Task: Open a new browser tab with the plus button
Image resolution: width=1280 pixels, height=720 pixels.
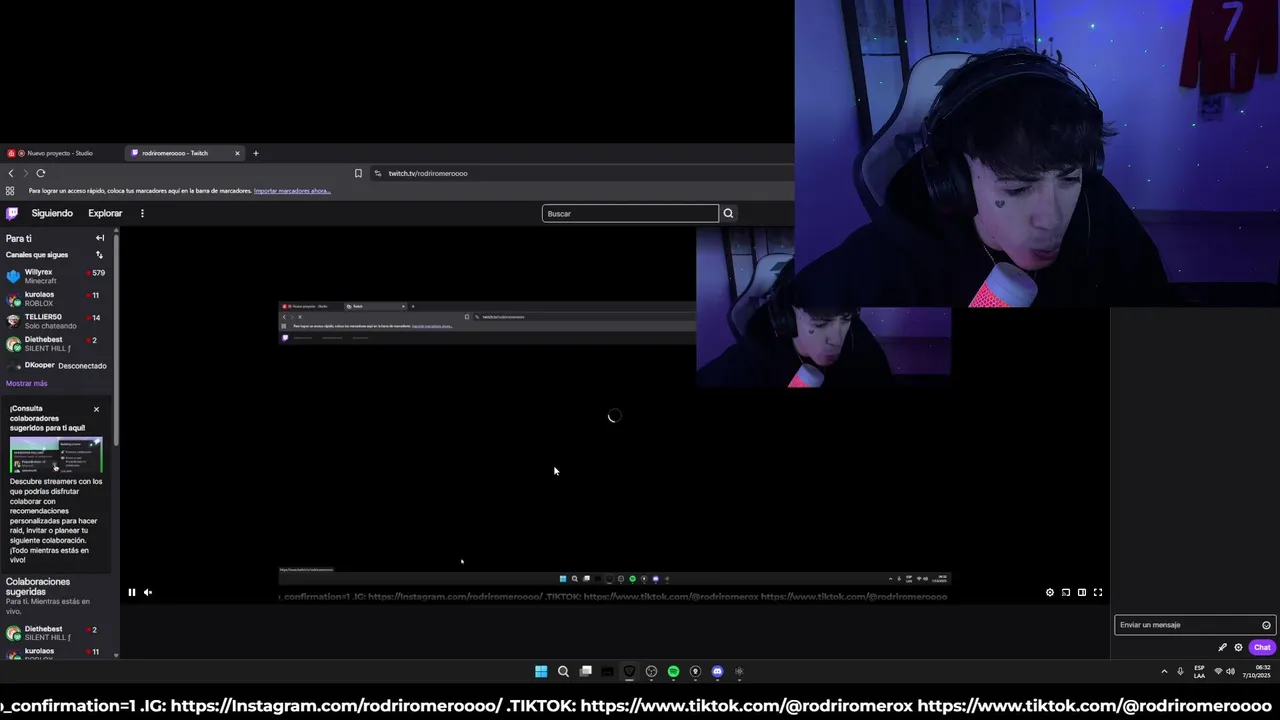Action: pos(256,153)
